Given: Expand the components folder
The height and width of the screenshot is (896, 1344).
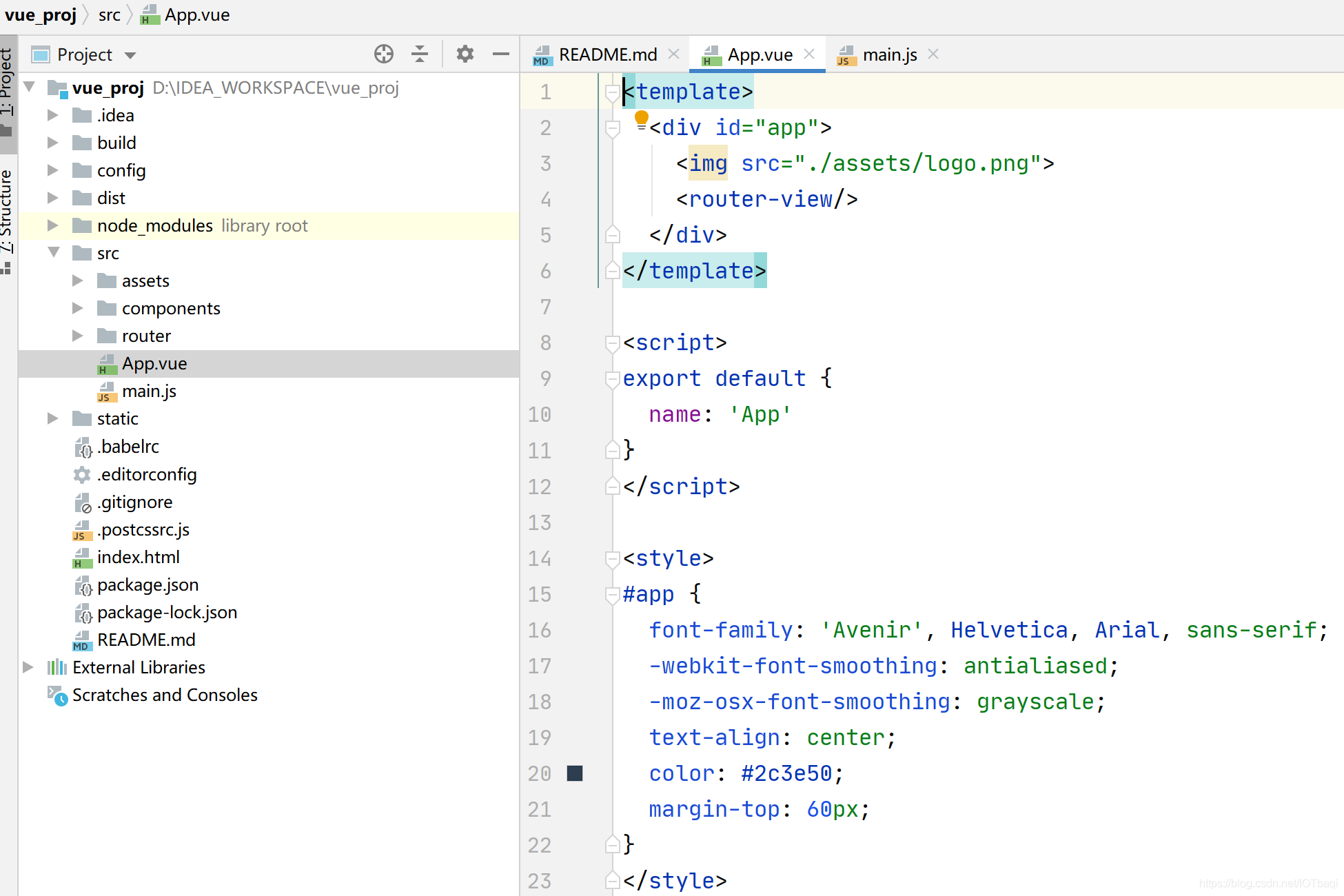Looking at the screenshot, I should [77, 308].
